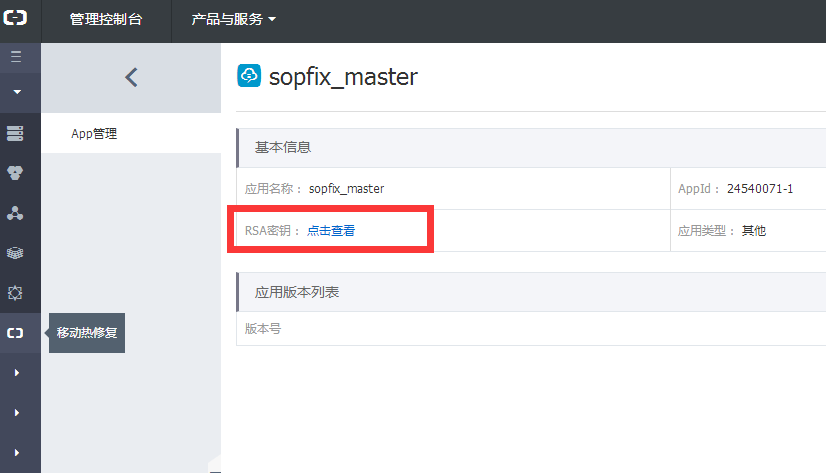Expand the second collapsed sidebar group arrow
Image resolution: width=826 pixels, height=473 pixels.
tap(17, 412)
